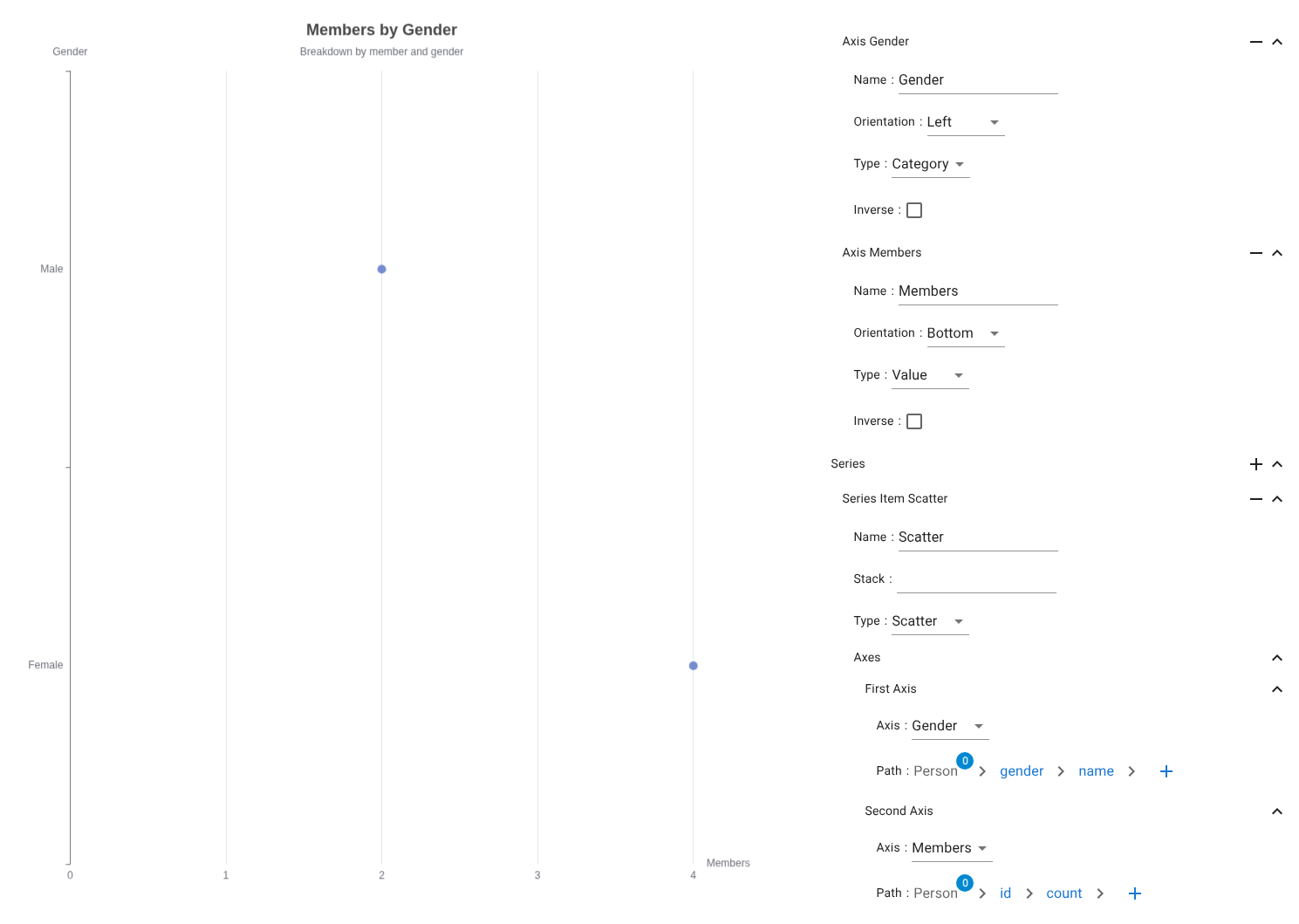Add a new series with plus icon

coord(1255,464)
